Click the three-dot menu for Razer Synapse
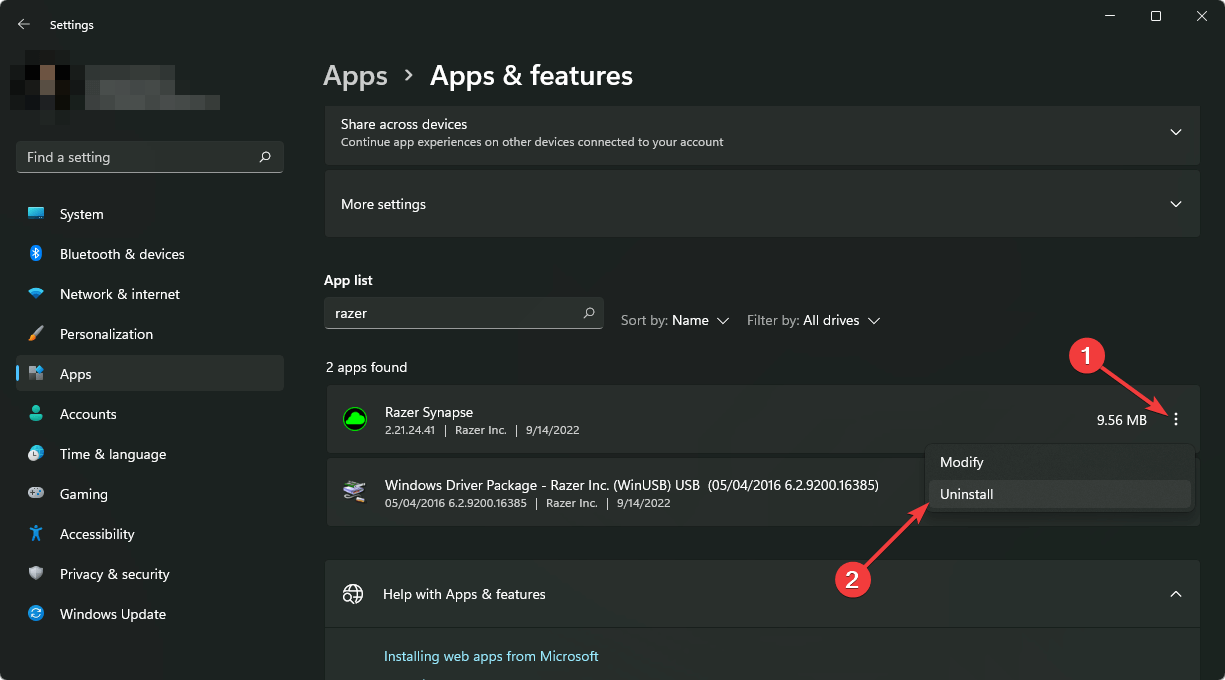Viewport: 1225px width, 680px height. click(x=1176, y=420)
